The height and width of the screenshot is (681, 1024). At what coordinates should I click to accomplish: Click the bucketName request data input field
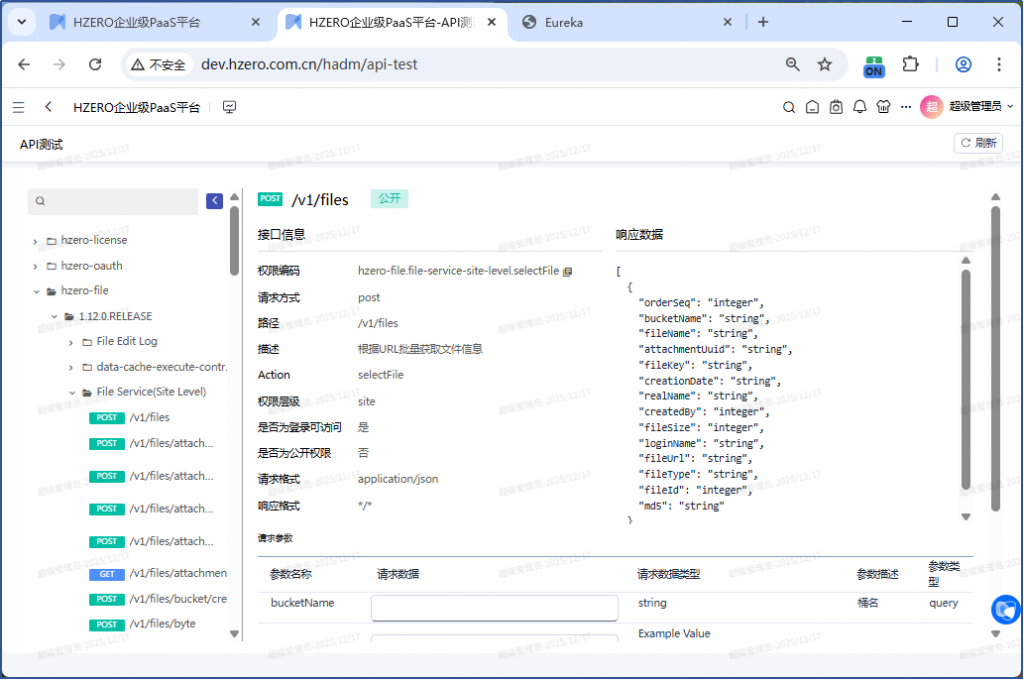[494, 608]
